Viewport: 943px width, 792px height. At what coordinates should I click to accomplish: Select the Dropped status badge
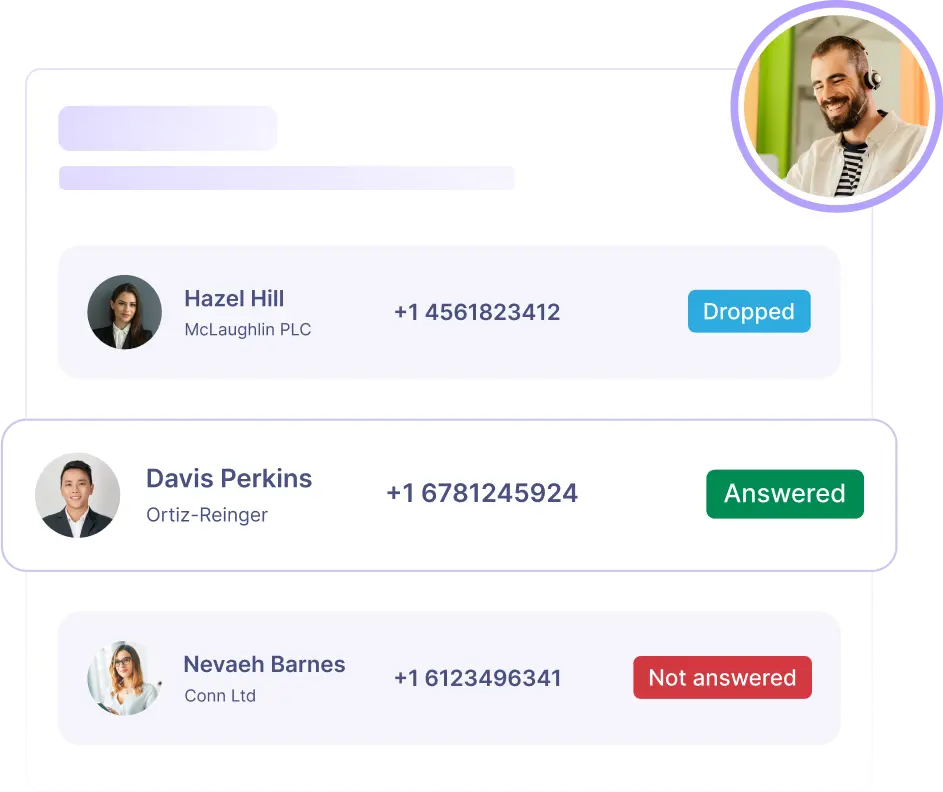tap(749, 312)
